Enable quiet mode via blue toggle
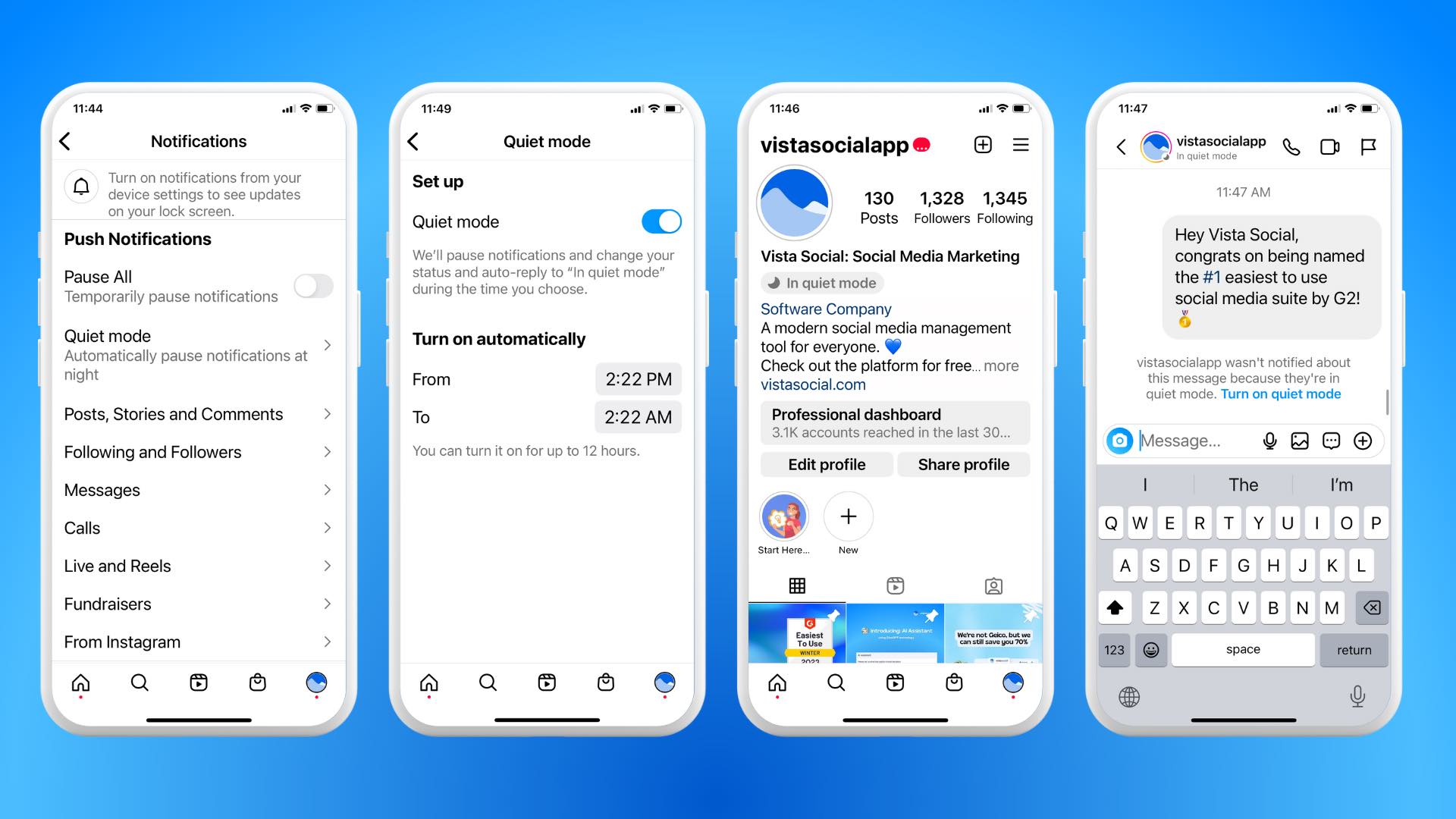The height and width of the screenshot is (819, 1456). point(660,222)
